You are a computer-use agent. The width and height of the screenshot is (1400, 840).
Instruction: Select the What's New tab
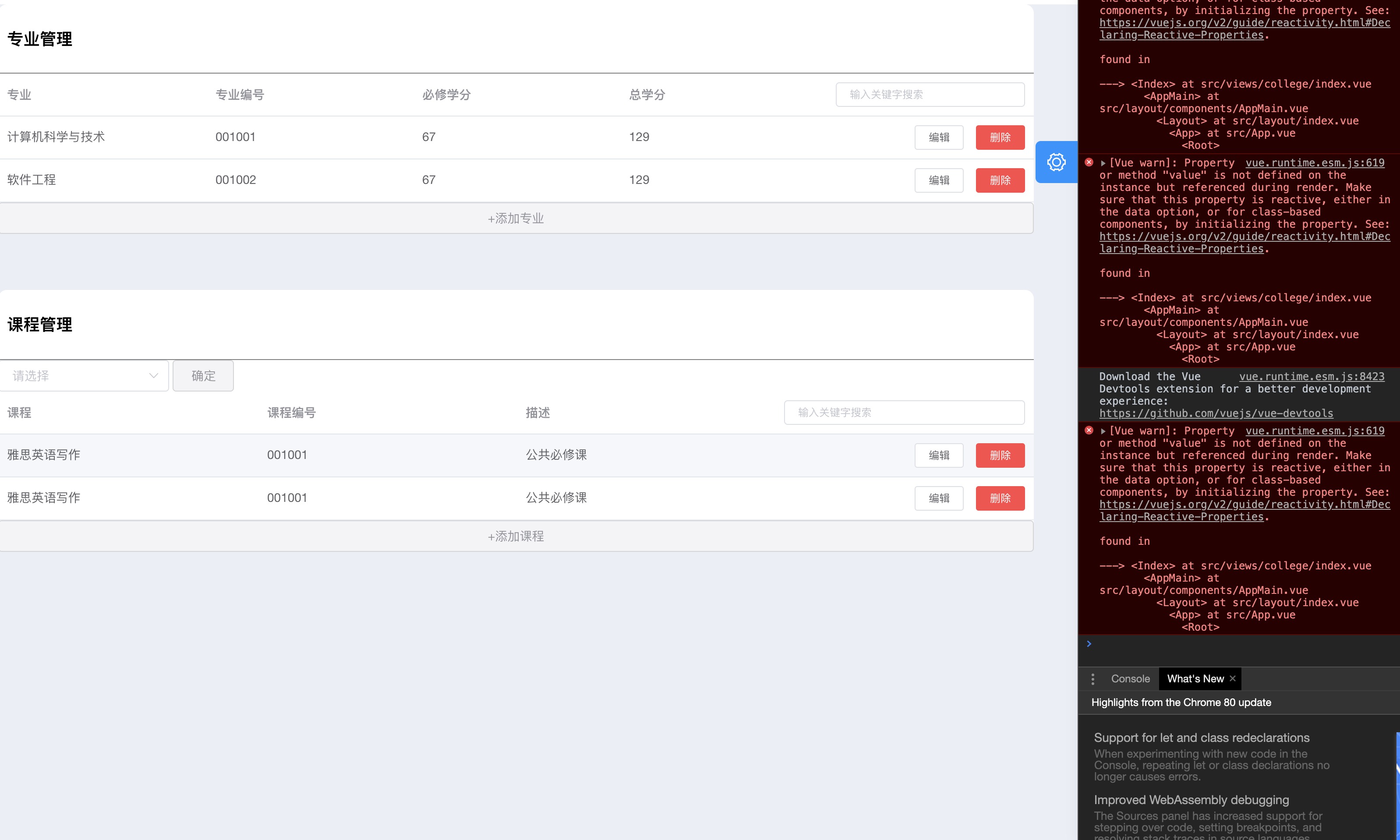(1195, 679)
